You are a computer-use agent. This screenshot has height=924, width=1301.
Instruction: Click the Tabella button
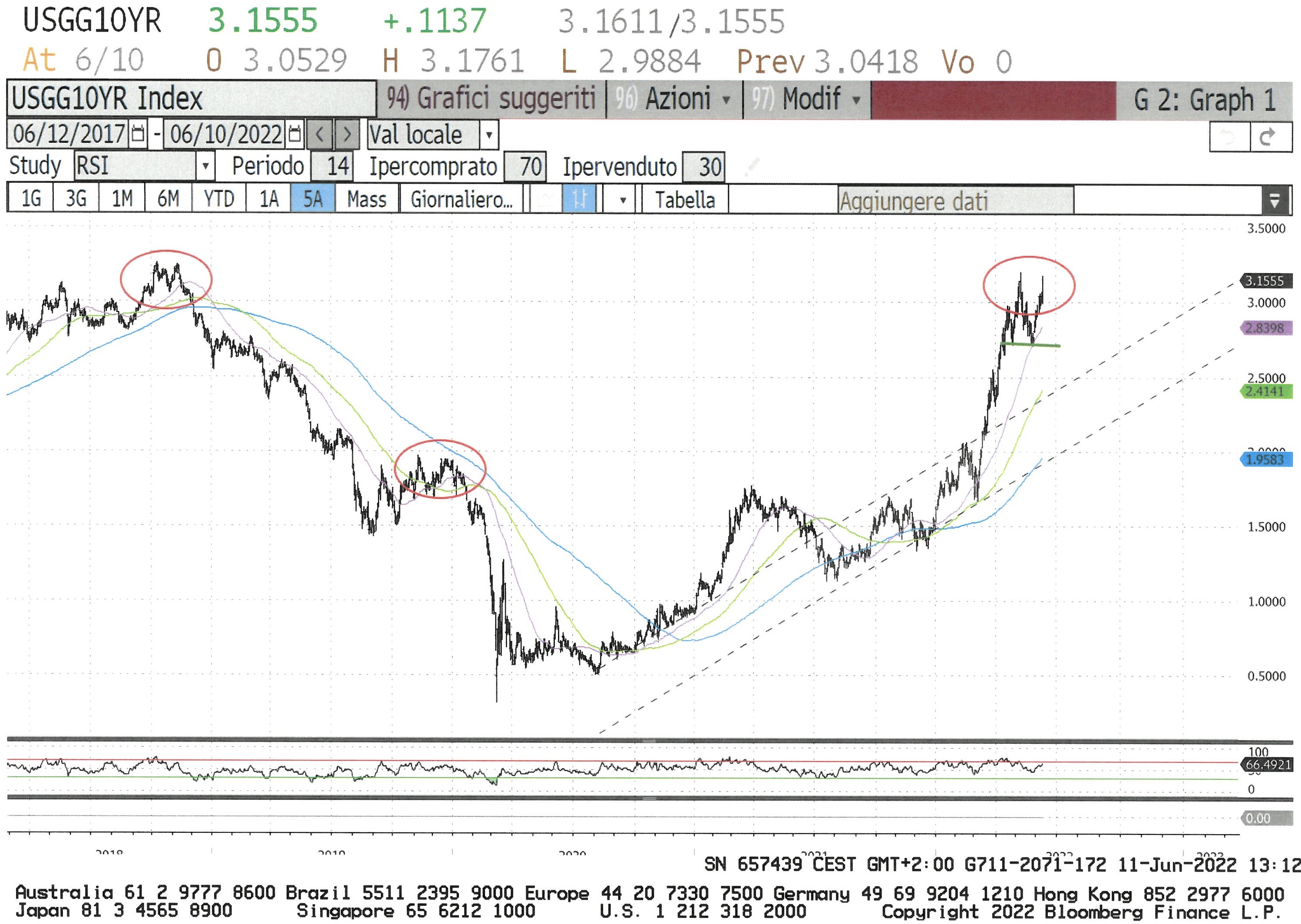[x=684, y=200]
